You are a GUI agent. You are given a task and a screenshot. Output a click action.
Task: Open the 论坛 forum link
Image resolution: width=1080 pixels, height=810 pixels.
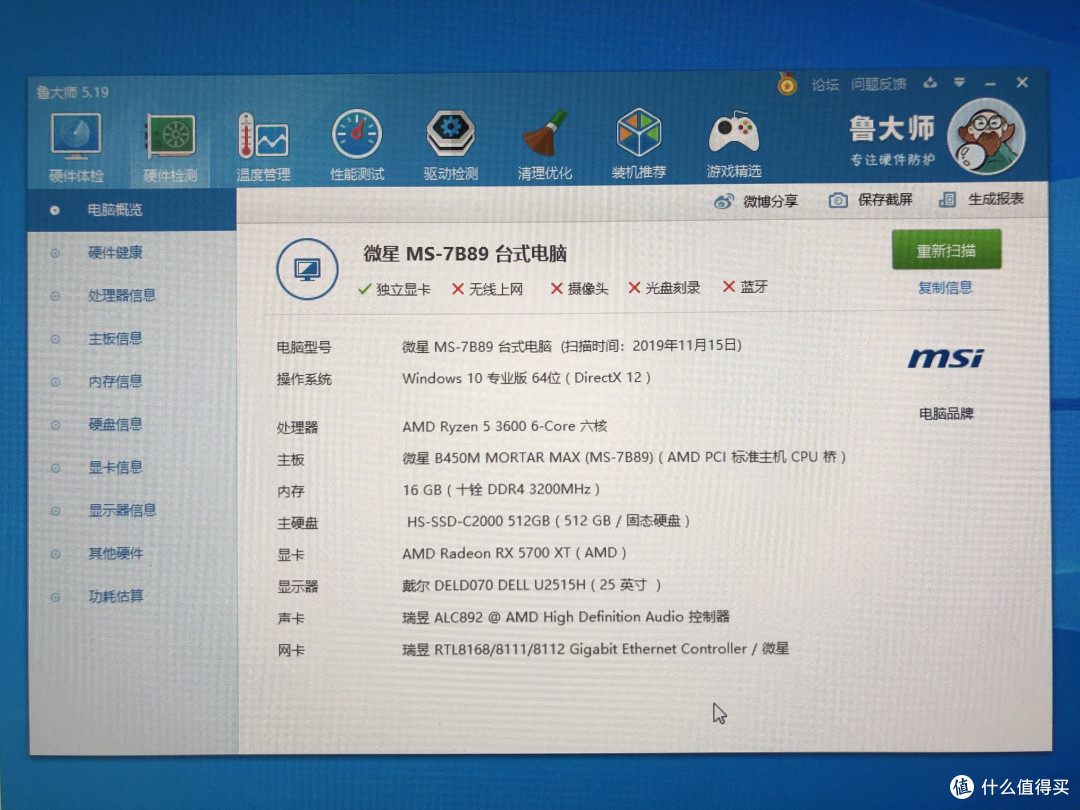tap(824, 85)
